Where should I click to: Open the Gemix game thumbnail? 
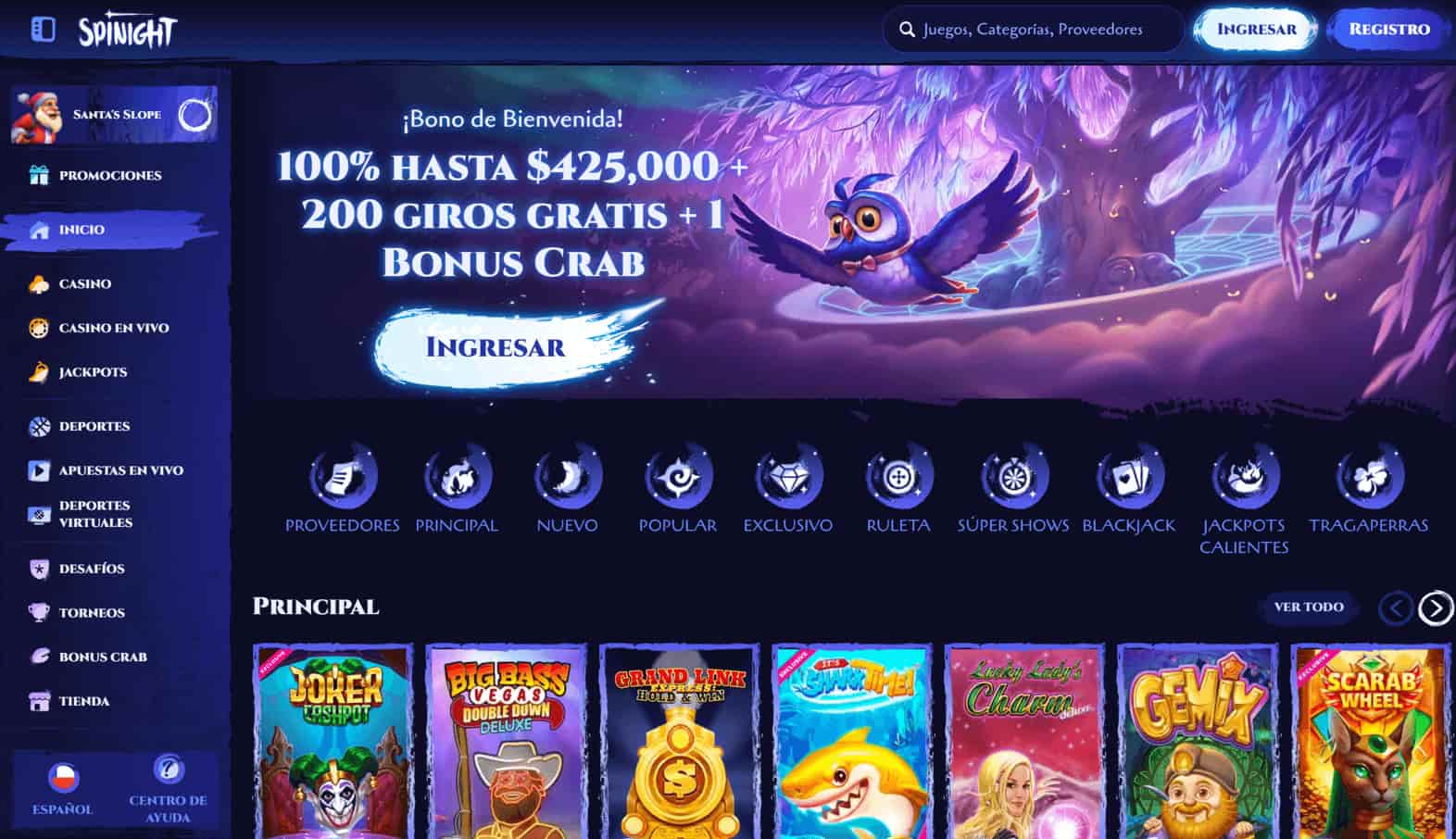pos(1197,742)
